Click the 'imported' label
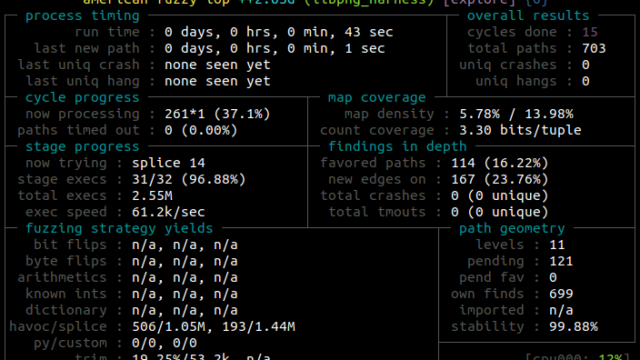 click(491, 310)
